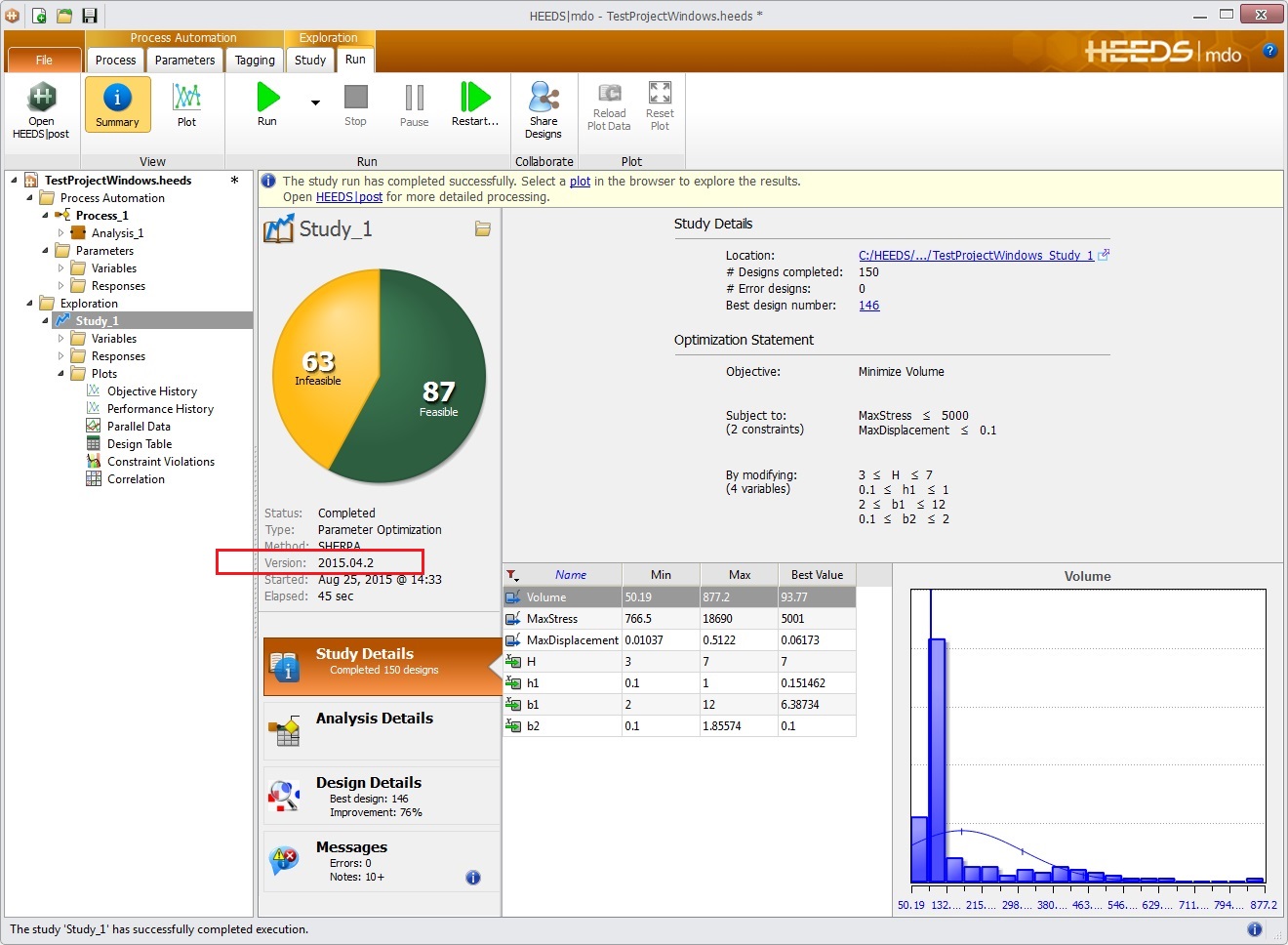Select the MaxDisplacement row
1288x945 pixels.
[x=679, y=640]
